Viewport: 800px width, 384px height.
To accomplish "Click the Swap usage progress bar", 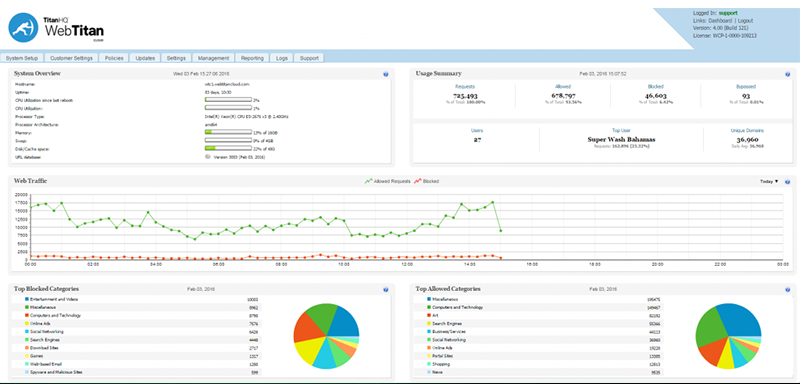I will tap(228, 140).
